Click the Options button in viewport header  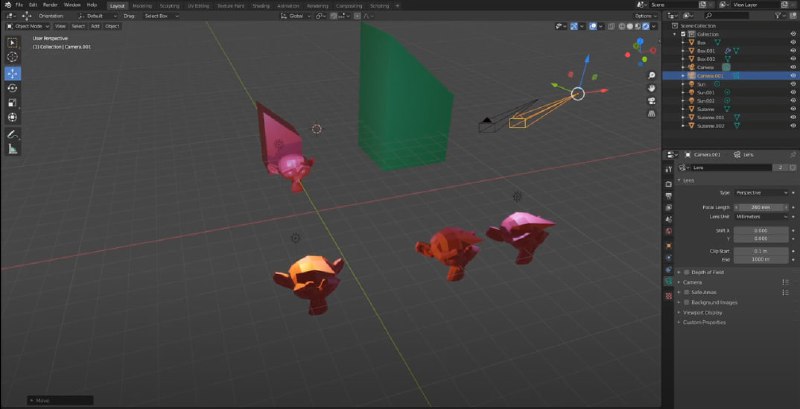click(x=645, y=16)
